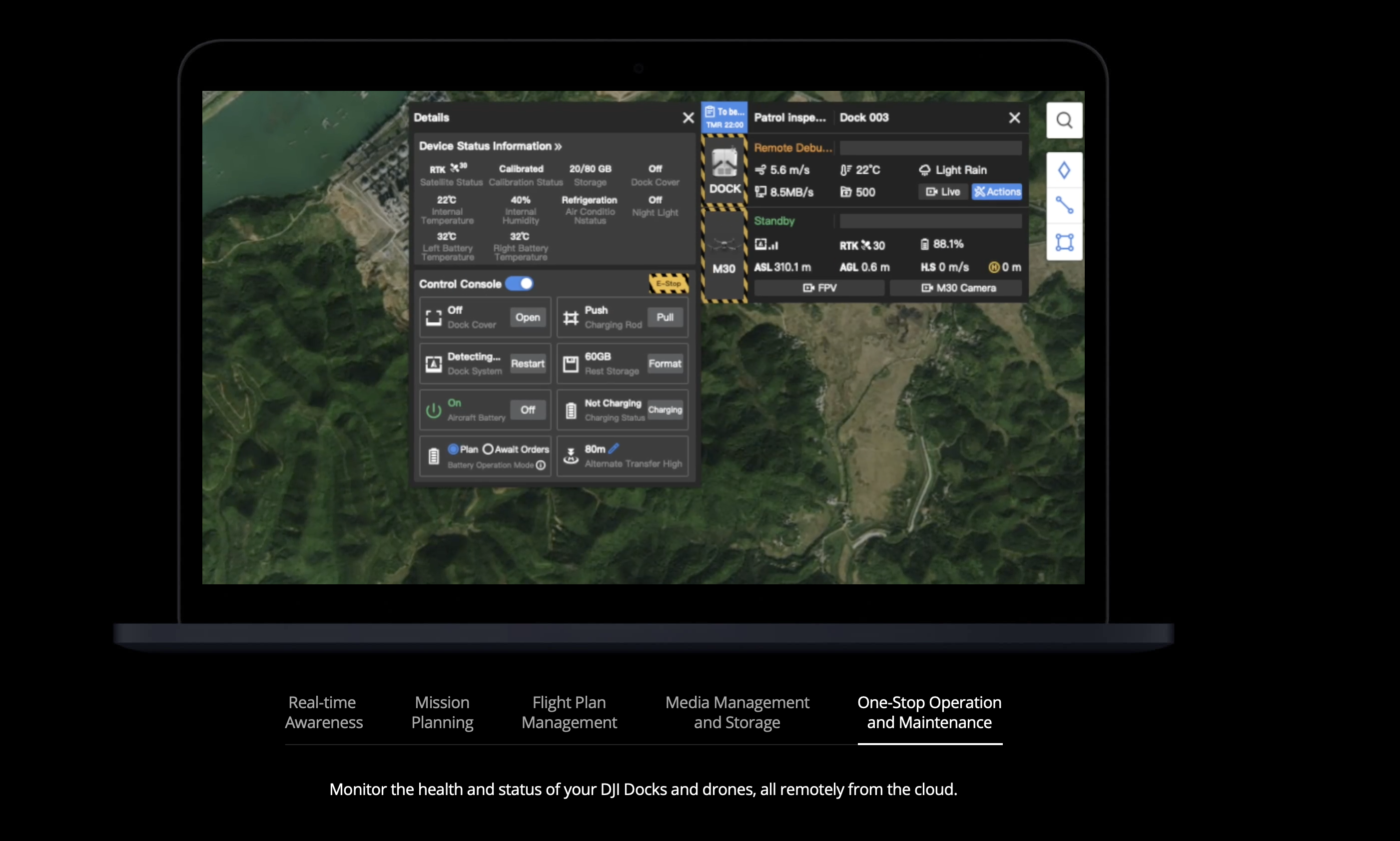
Task: Toggle the Control Console switch
Action: 519,283
